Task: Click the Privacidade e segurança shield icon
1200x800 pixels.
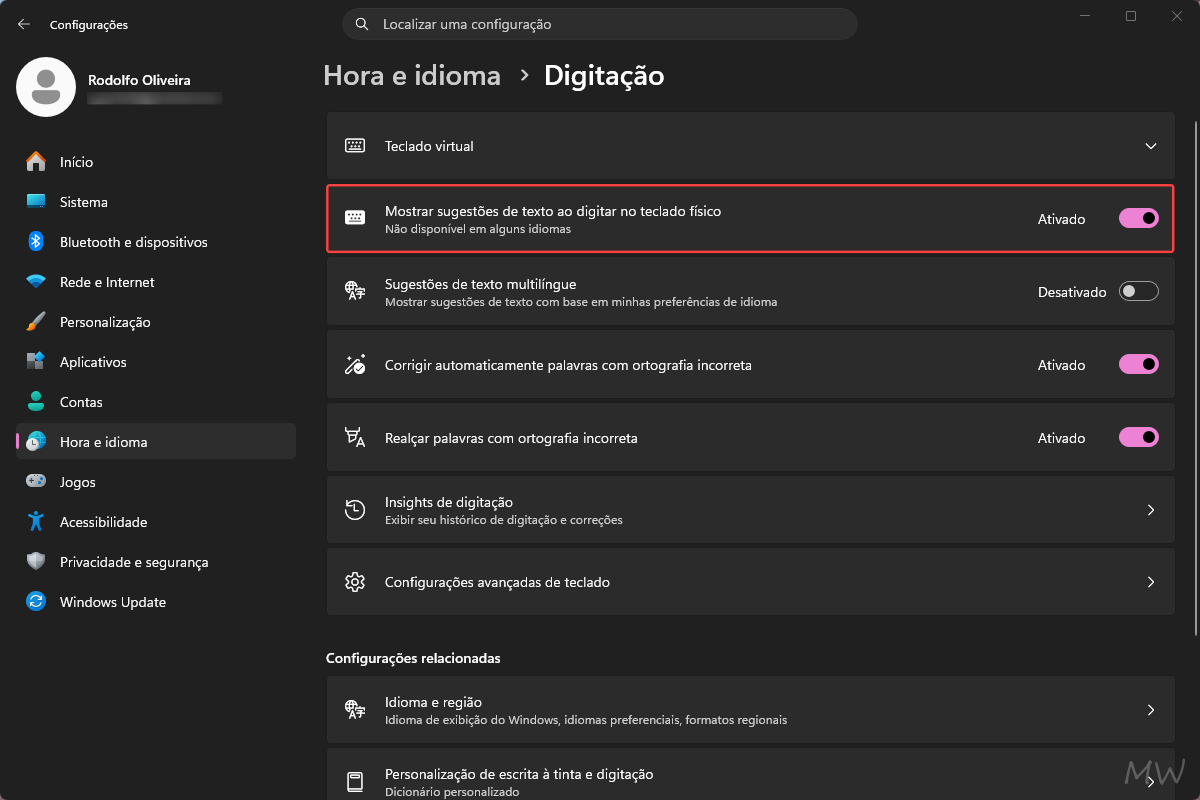Action: 36,562
